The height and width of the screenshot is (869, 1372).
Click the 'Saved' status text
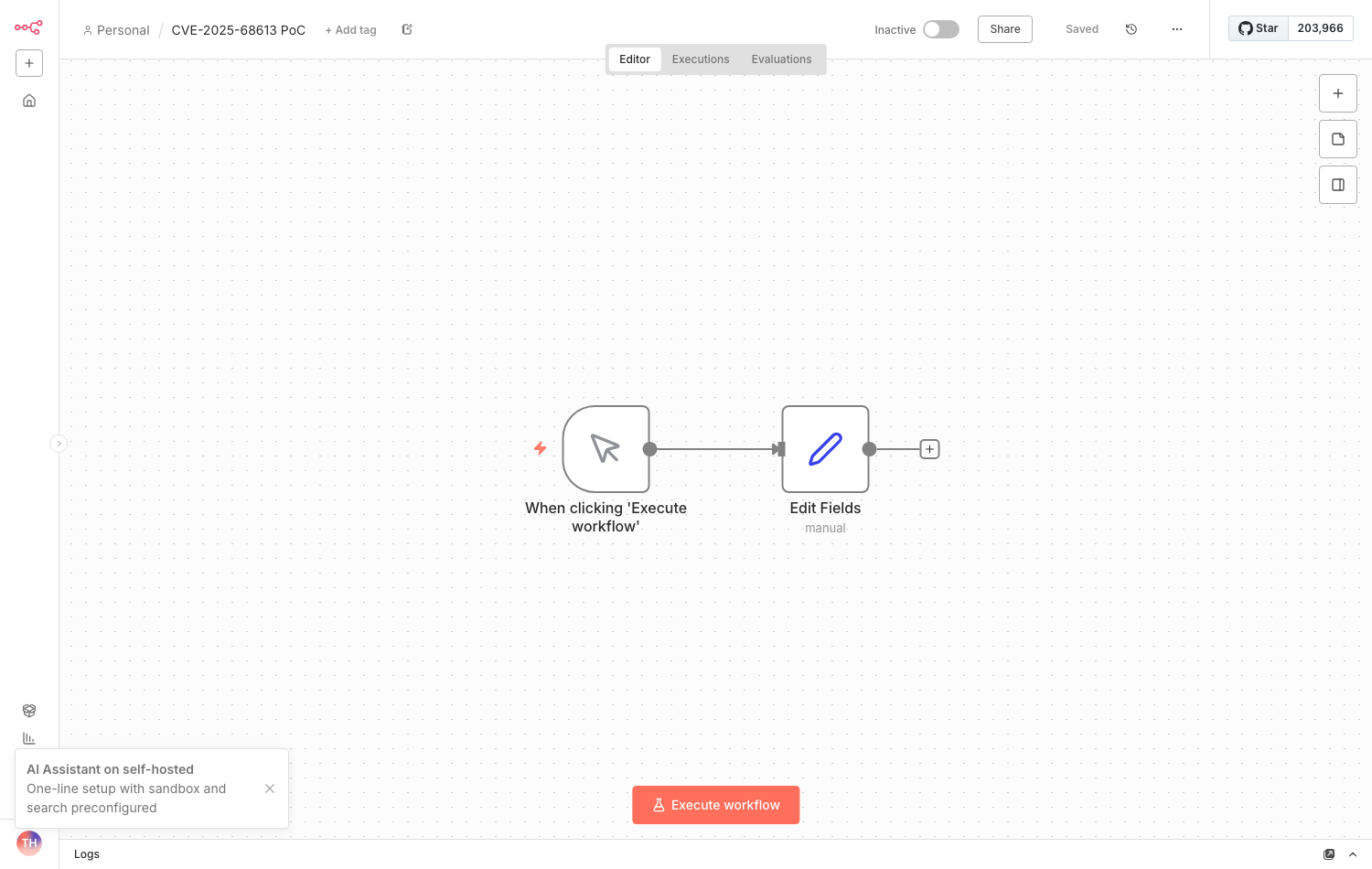[1082, 29]
